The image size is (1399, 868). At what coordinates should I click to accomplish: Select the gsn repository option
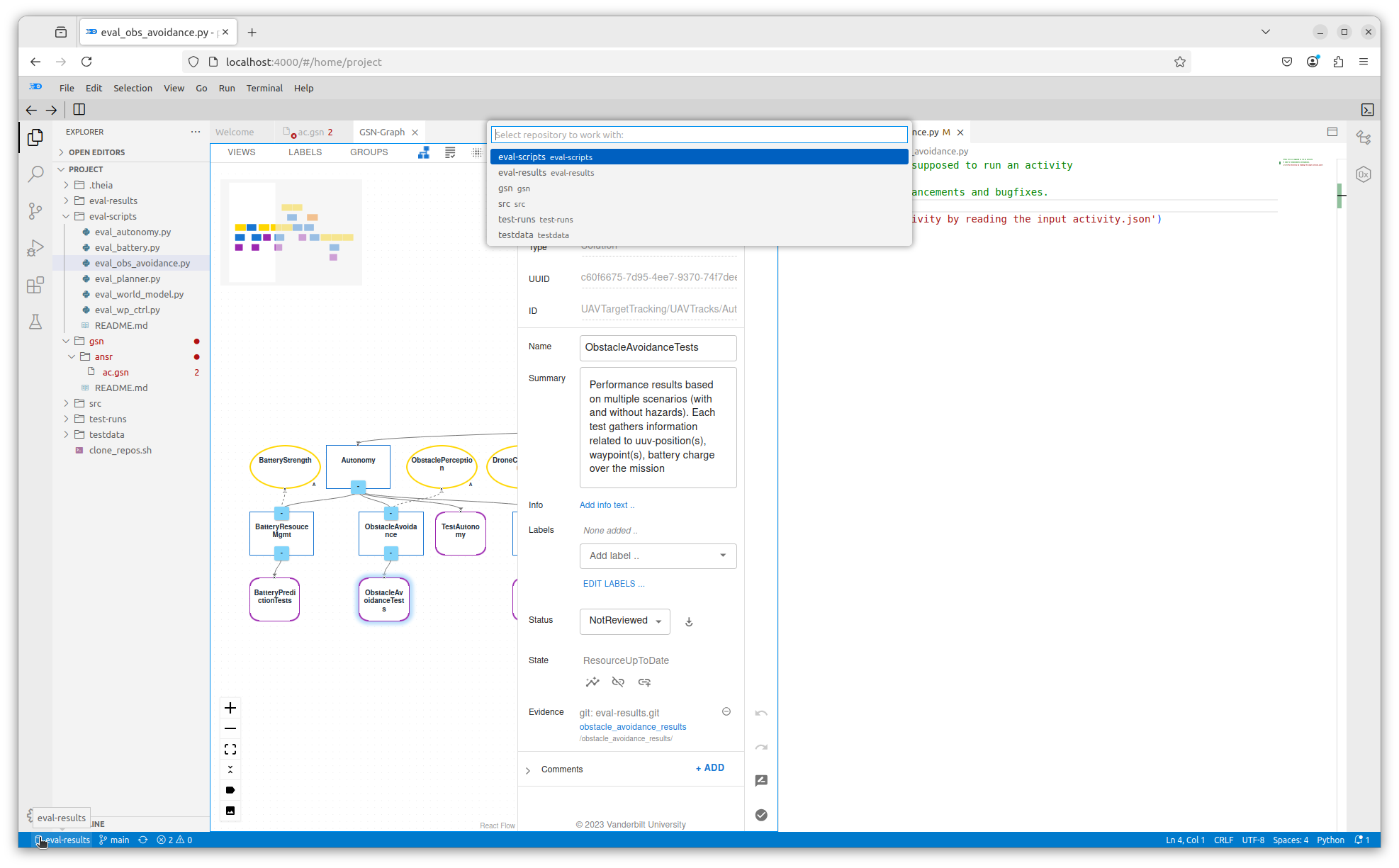[699, 188]
